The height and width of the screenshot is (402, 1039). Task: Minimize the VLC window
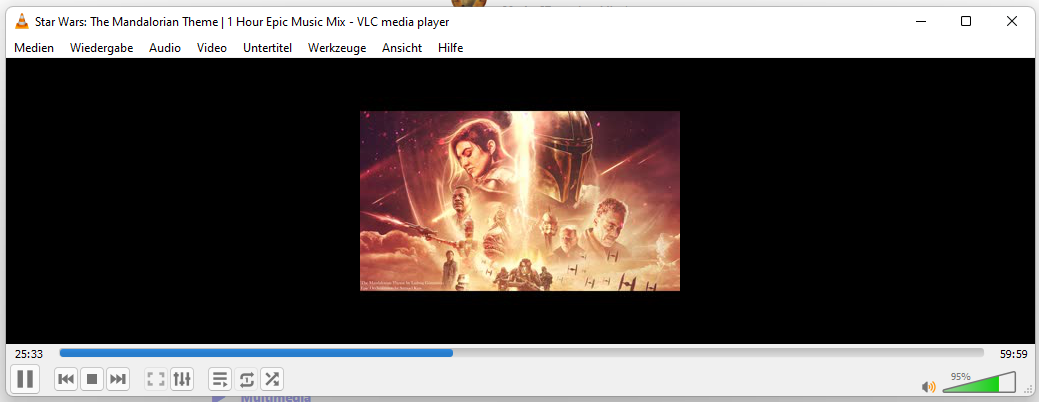(x=921, y=22)
